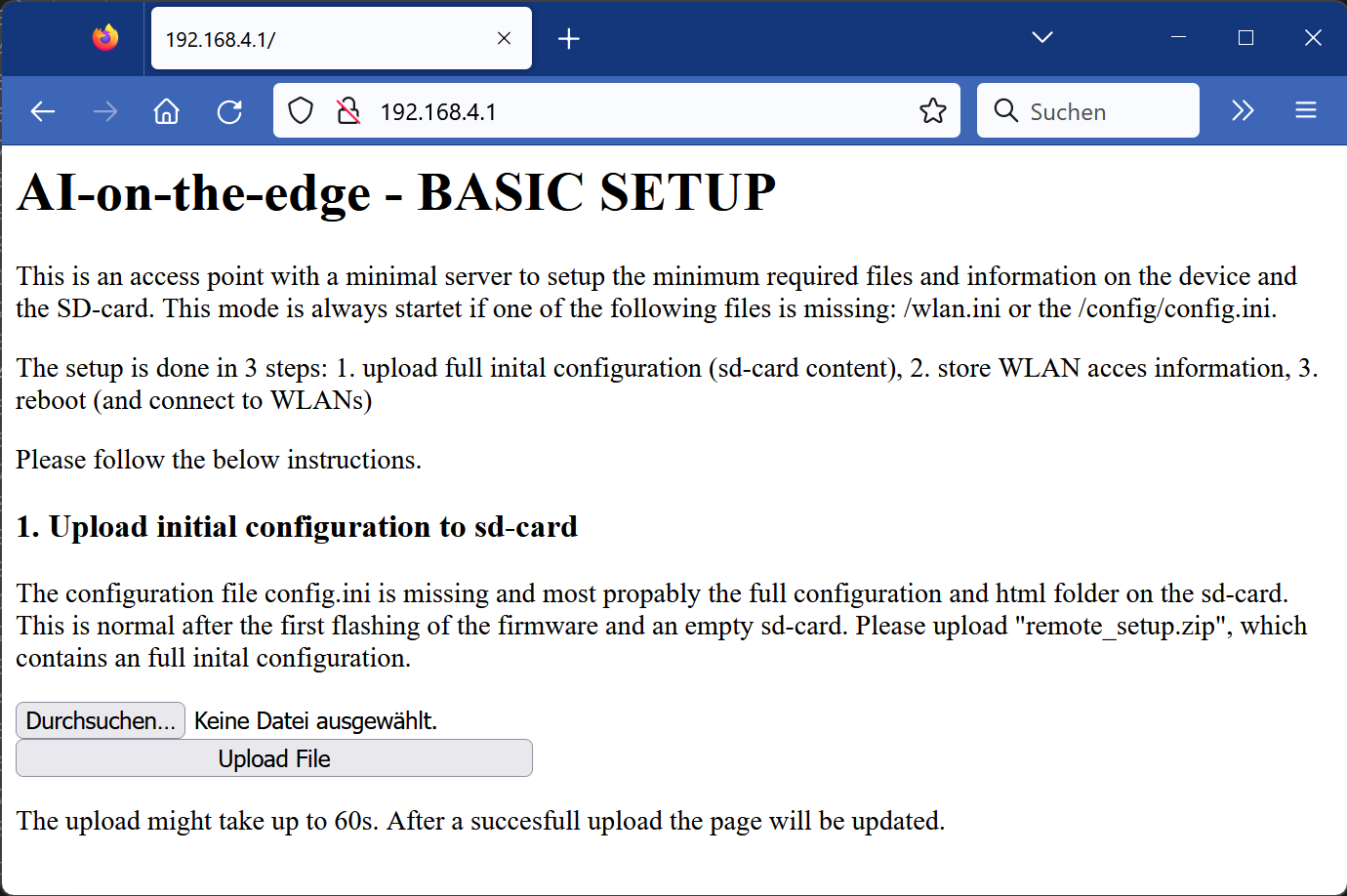Click the back navigation arrow
Viewport: 1347px width, 896px height.
[43, 110]
